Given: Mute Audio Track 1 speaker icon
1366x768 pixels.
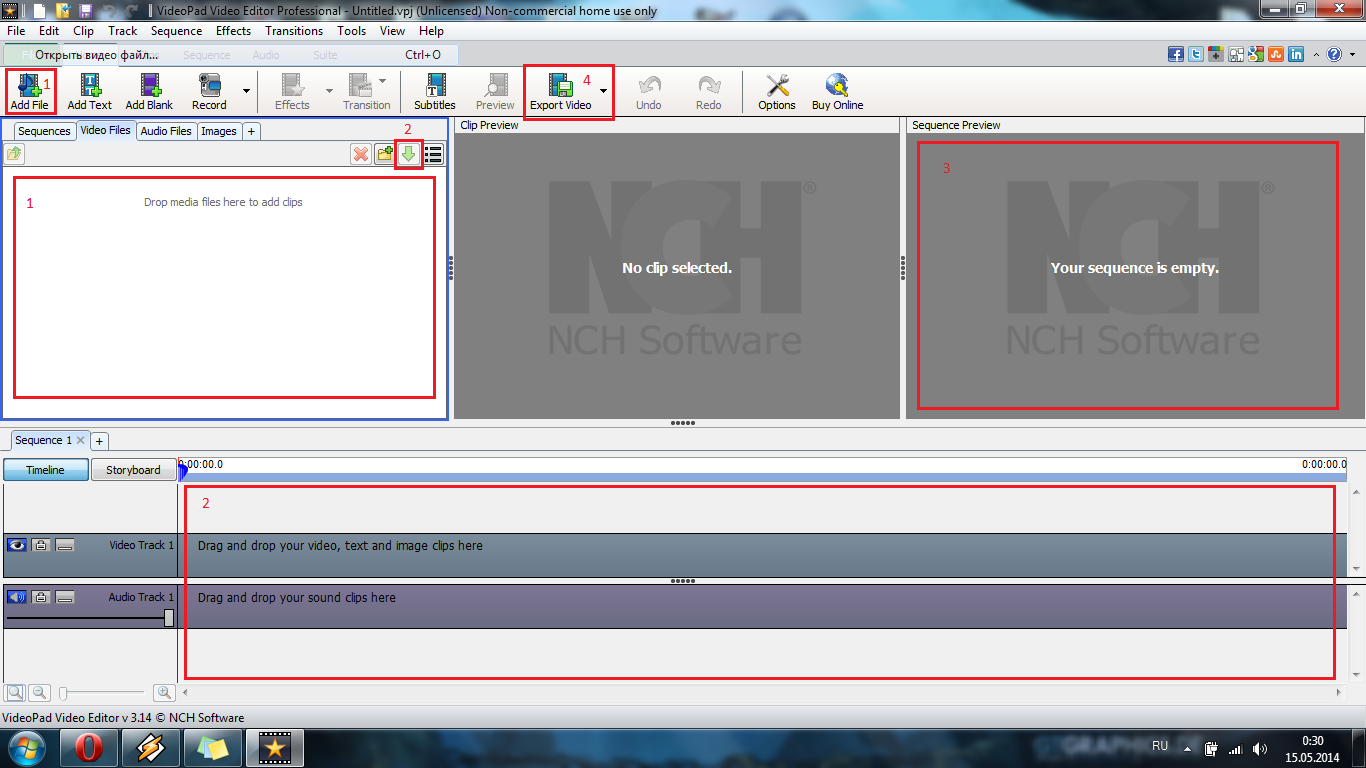Looking at the screenshot, I should (16, 597).
